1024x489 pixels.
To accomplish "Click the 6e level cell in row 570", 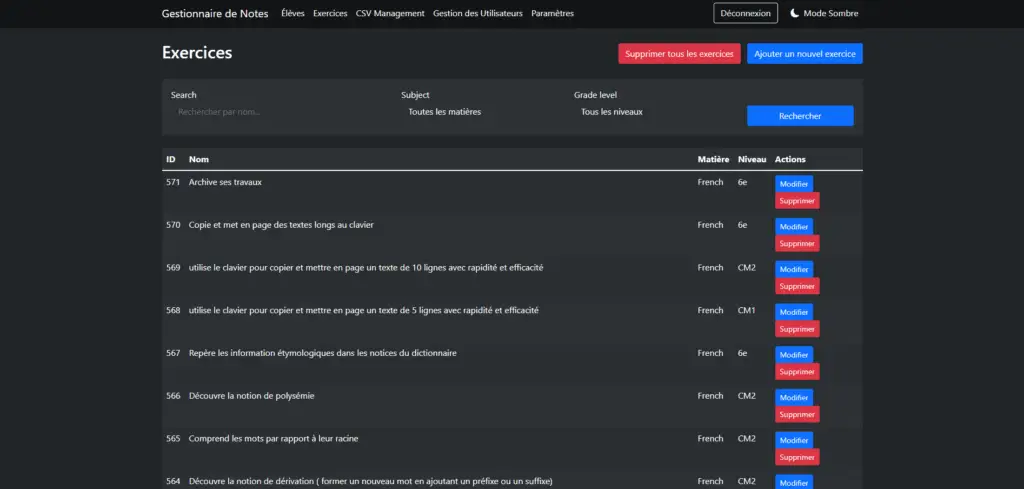I will tap(743, 225).
